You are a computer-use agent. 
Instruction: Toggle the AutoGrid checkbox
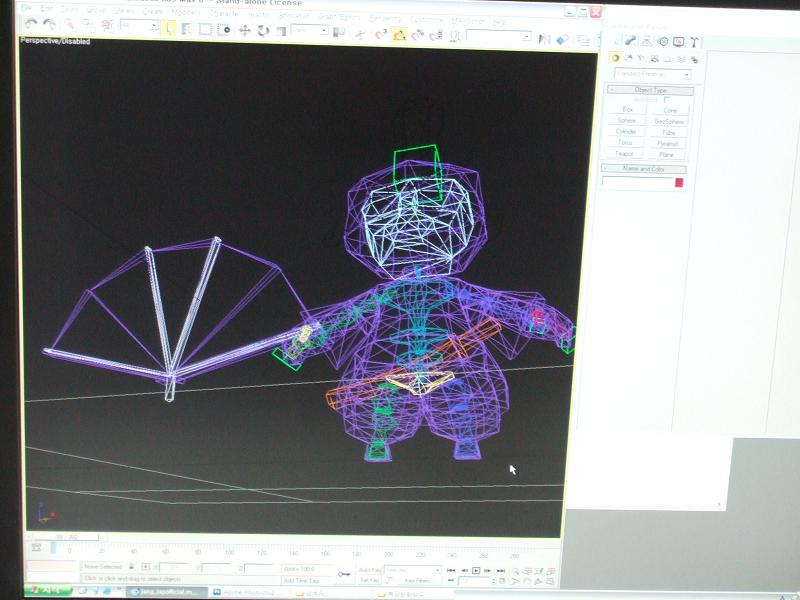pyautogui.click(x=667, y=99)
